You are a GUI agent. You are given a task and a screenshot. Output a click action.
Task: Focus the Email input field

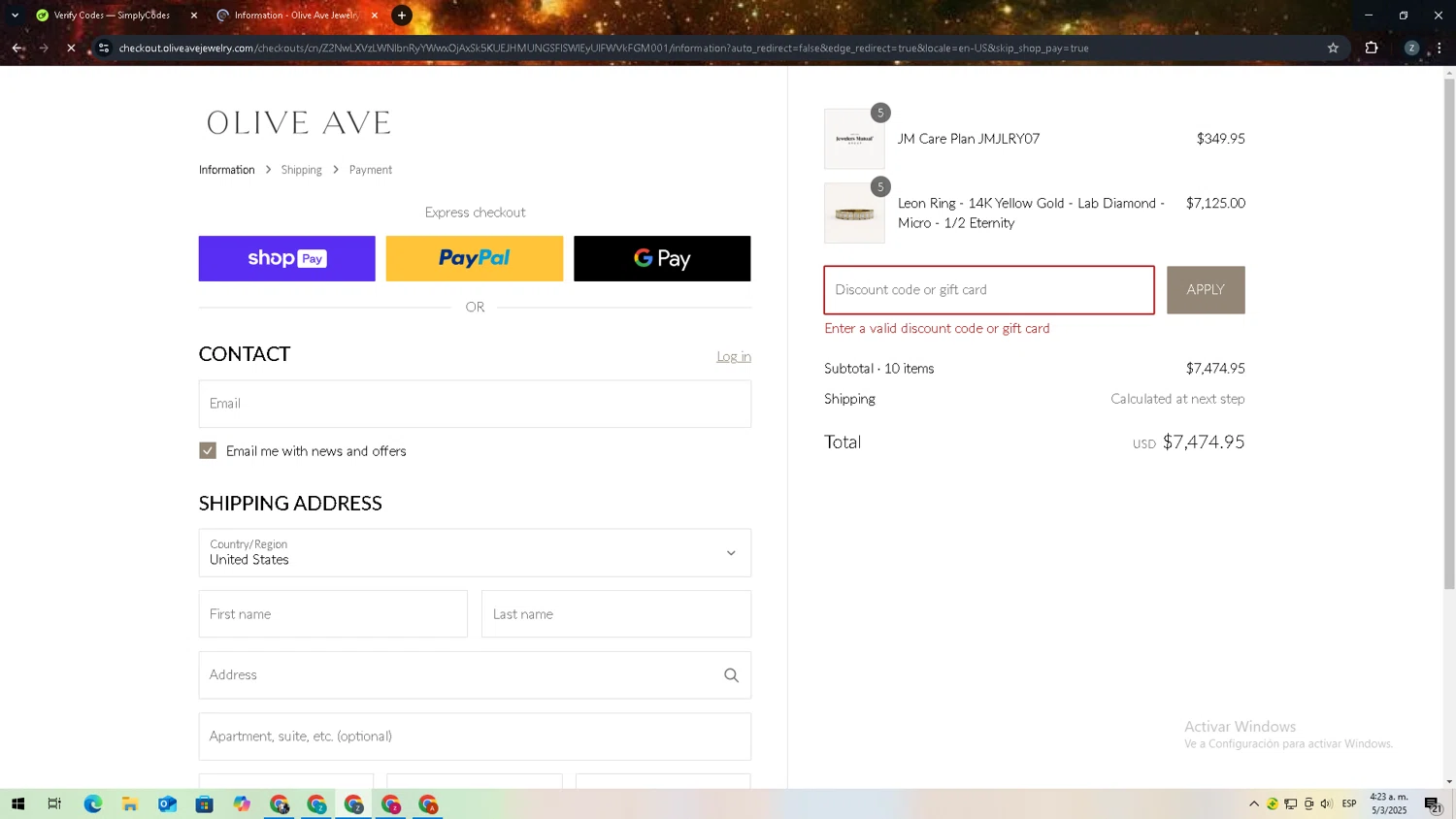click(475, 404)
